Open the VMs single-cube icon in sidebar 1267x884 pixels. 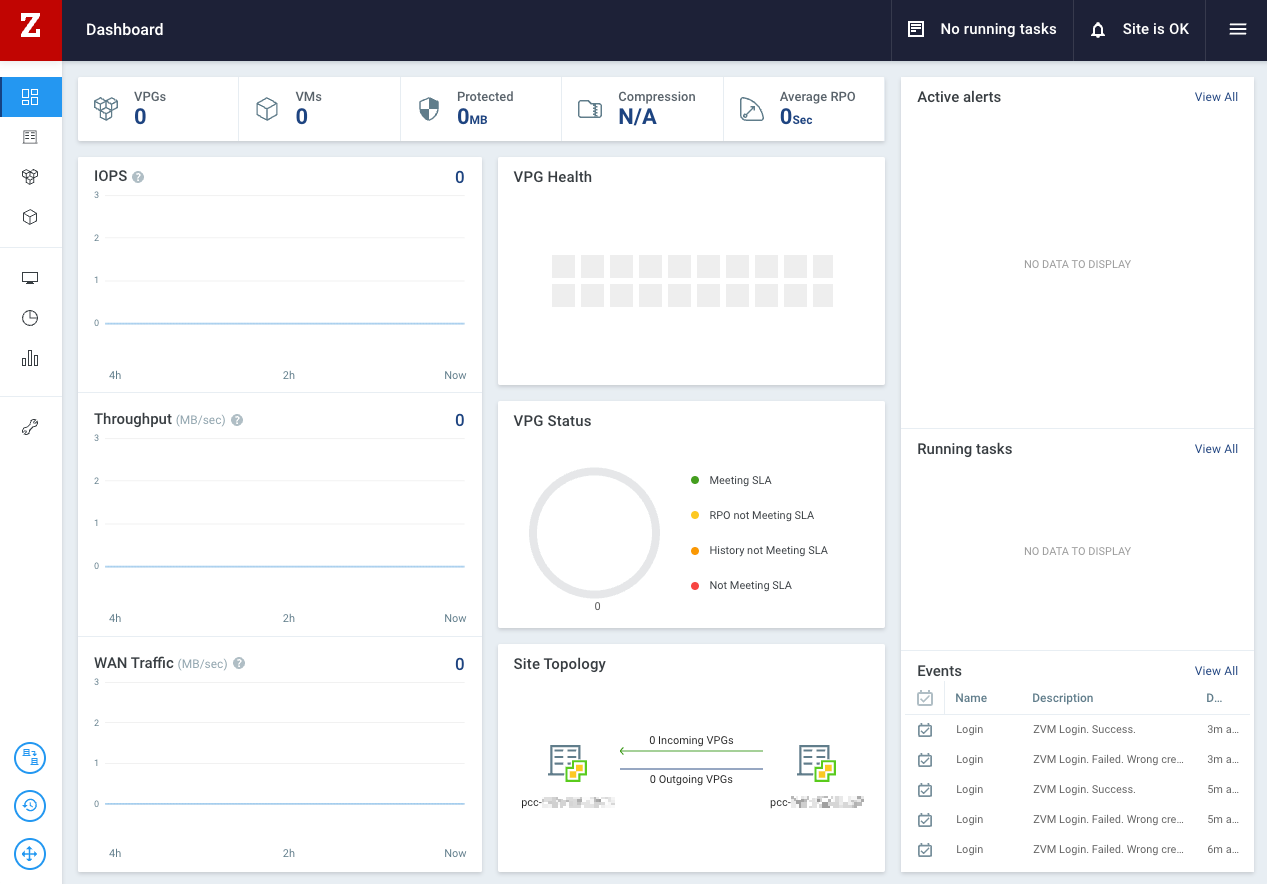coord(30,217)
